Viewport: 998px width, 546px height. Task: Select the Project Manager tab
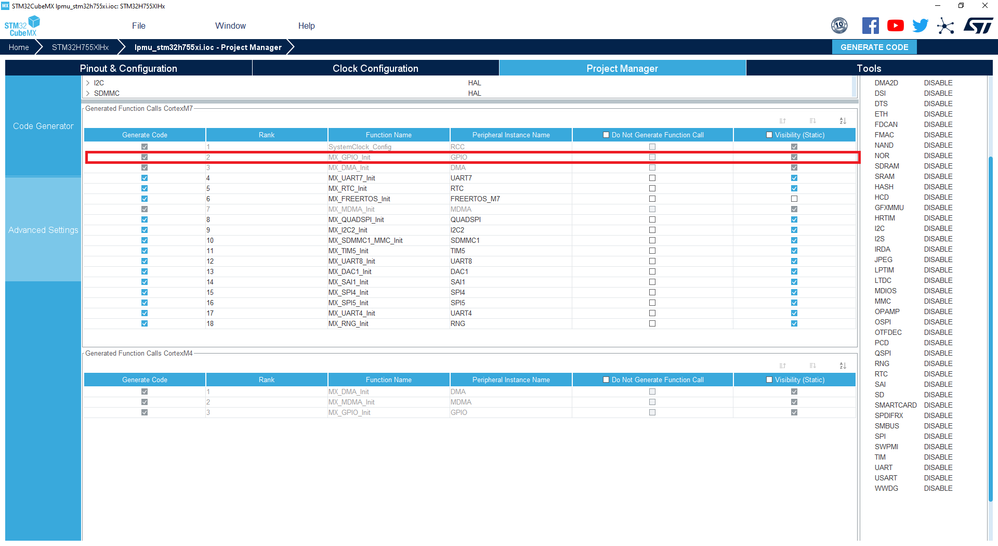pos(622,68)
